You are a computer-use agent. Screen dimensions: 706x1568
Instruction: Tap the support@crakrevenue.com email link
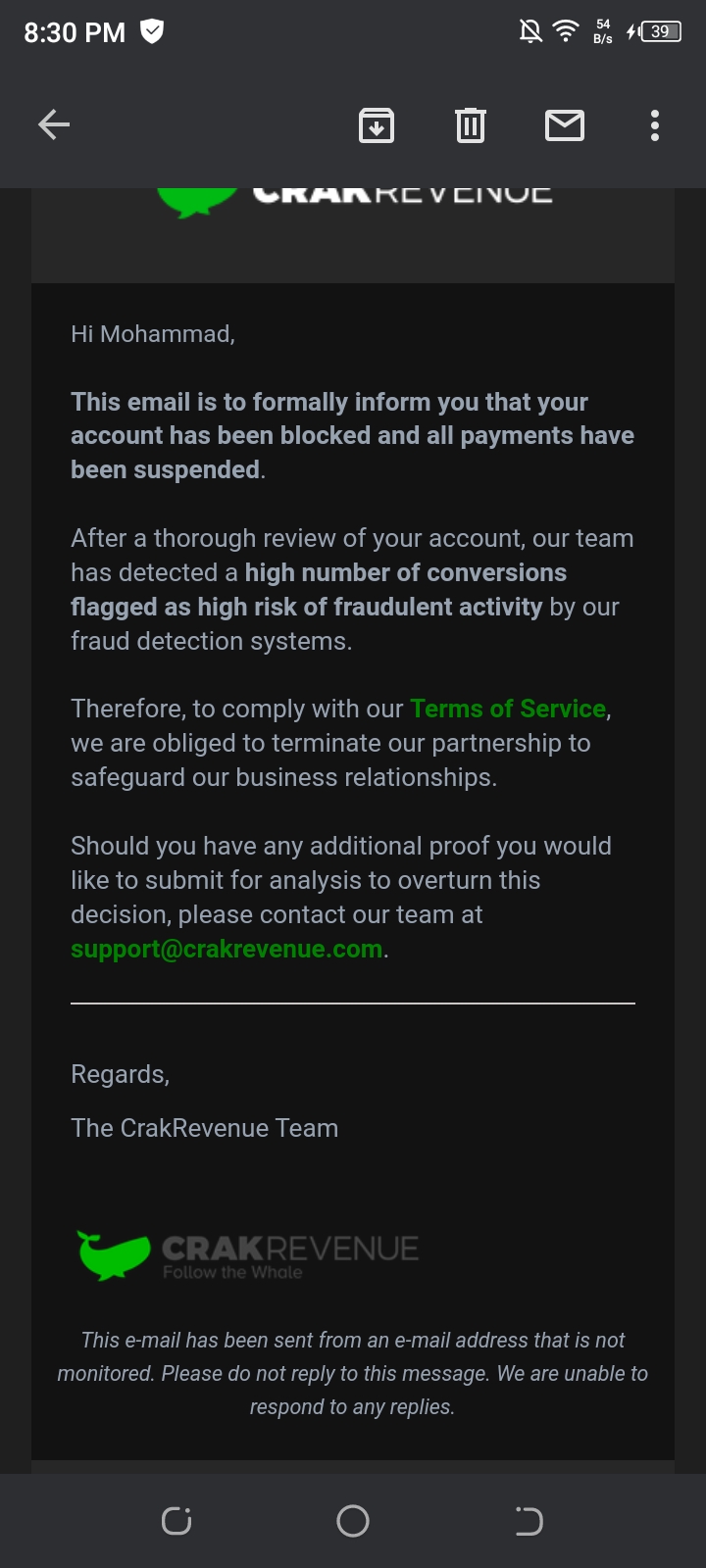tap(227, 949)
